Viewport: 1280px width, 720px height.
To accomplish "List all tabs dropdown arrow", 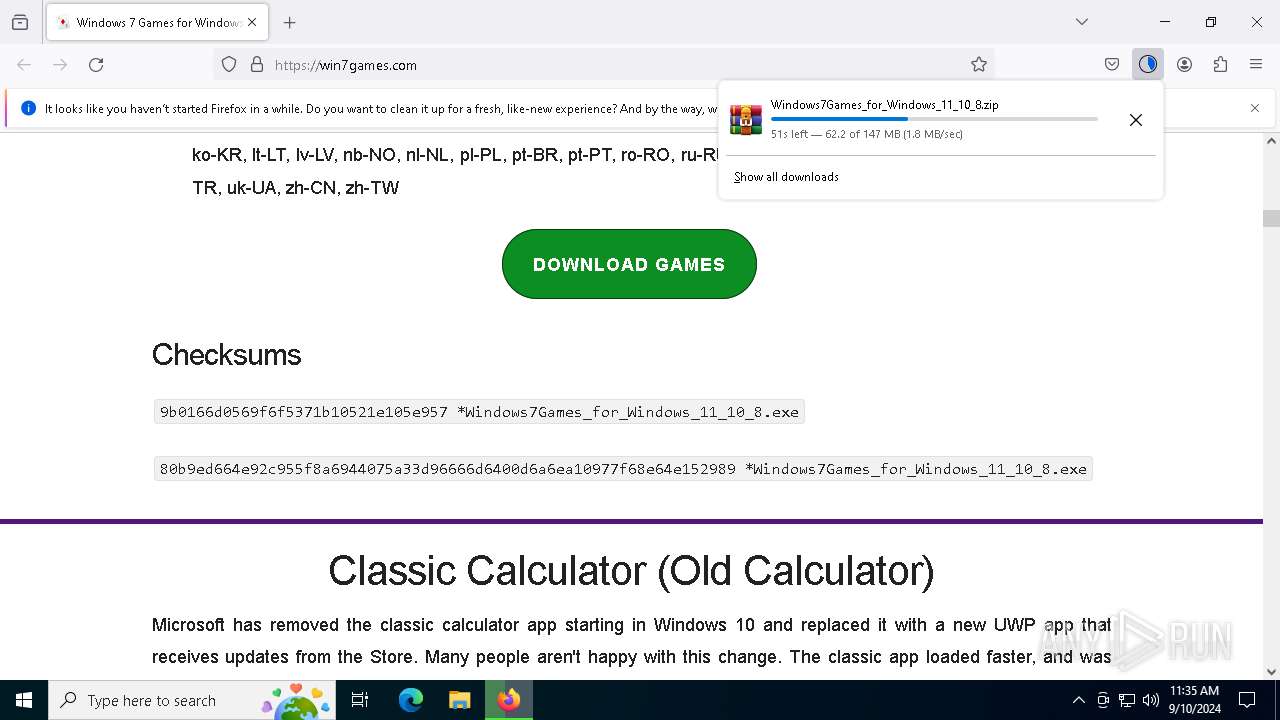I will coord(1081,22).
